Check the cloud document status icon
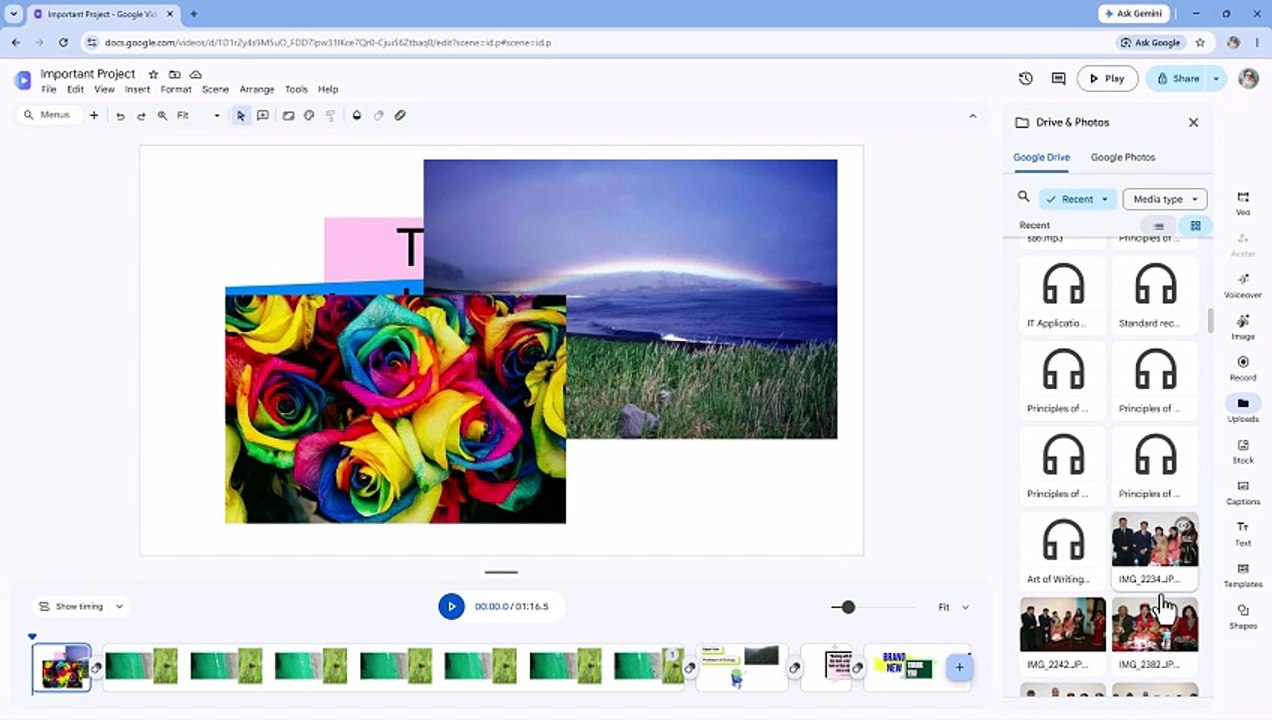This screenshot has width=1272, height=720. 196,74
